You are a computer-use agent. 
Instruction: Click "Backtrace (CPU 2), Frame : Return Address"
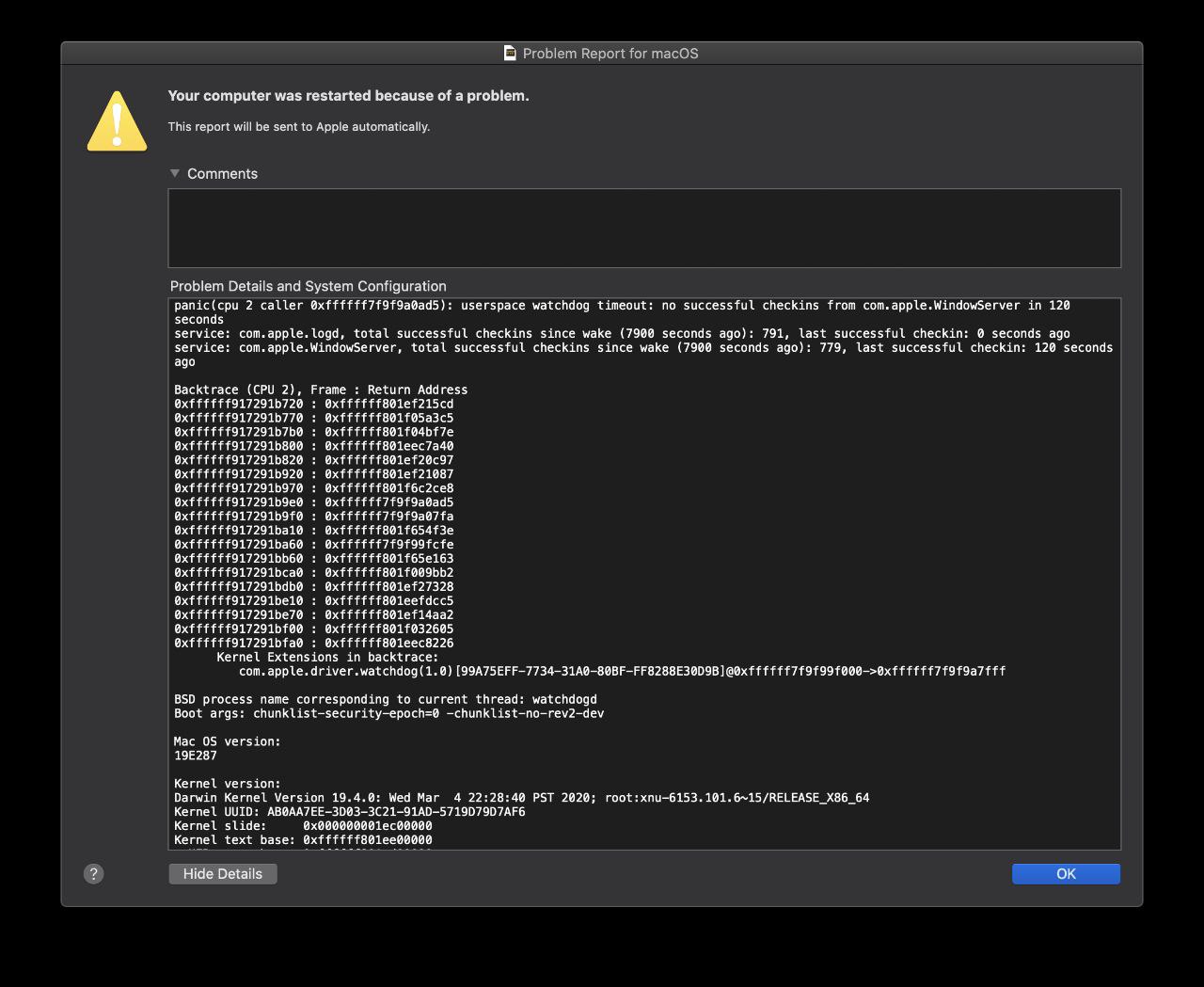(x=321, y=390)
